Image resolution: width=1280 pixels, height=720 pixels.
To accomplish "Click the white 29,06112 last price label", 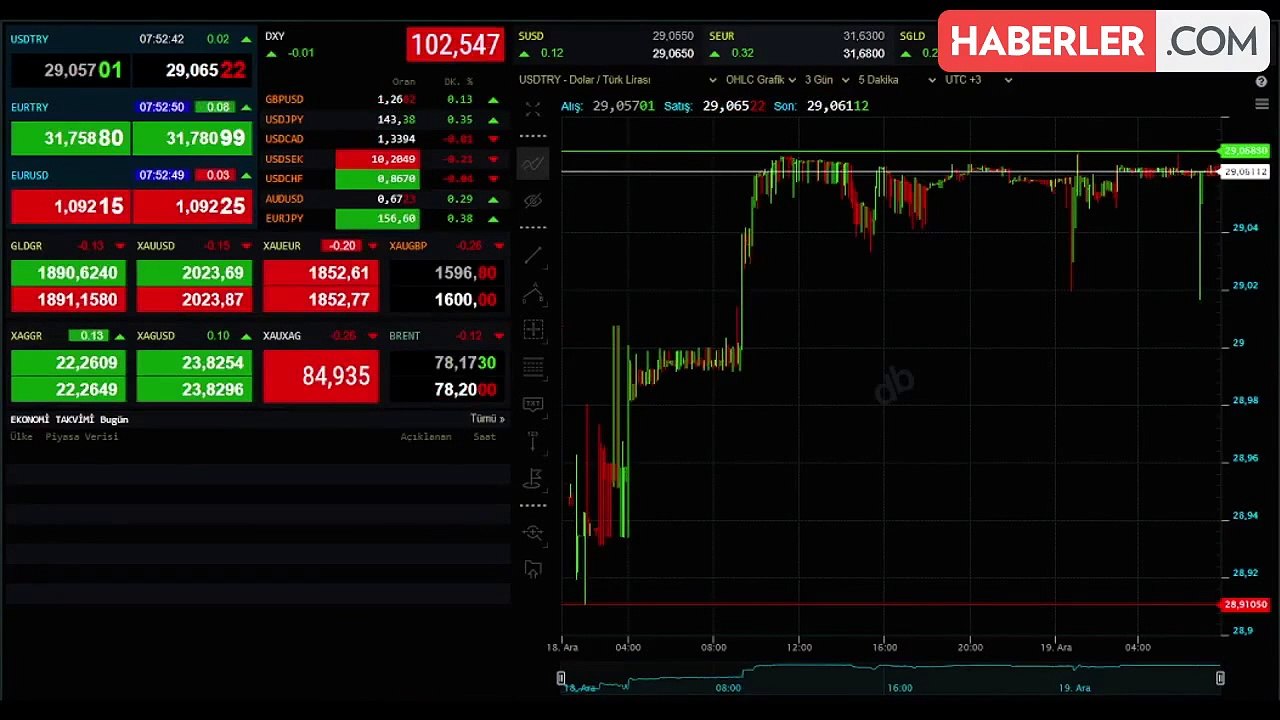I will click(1246, 172).
